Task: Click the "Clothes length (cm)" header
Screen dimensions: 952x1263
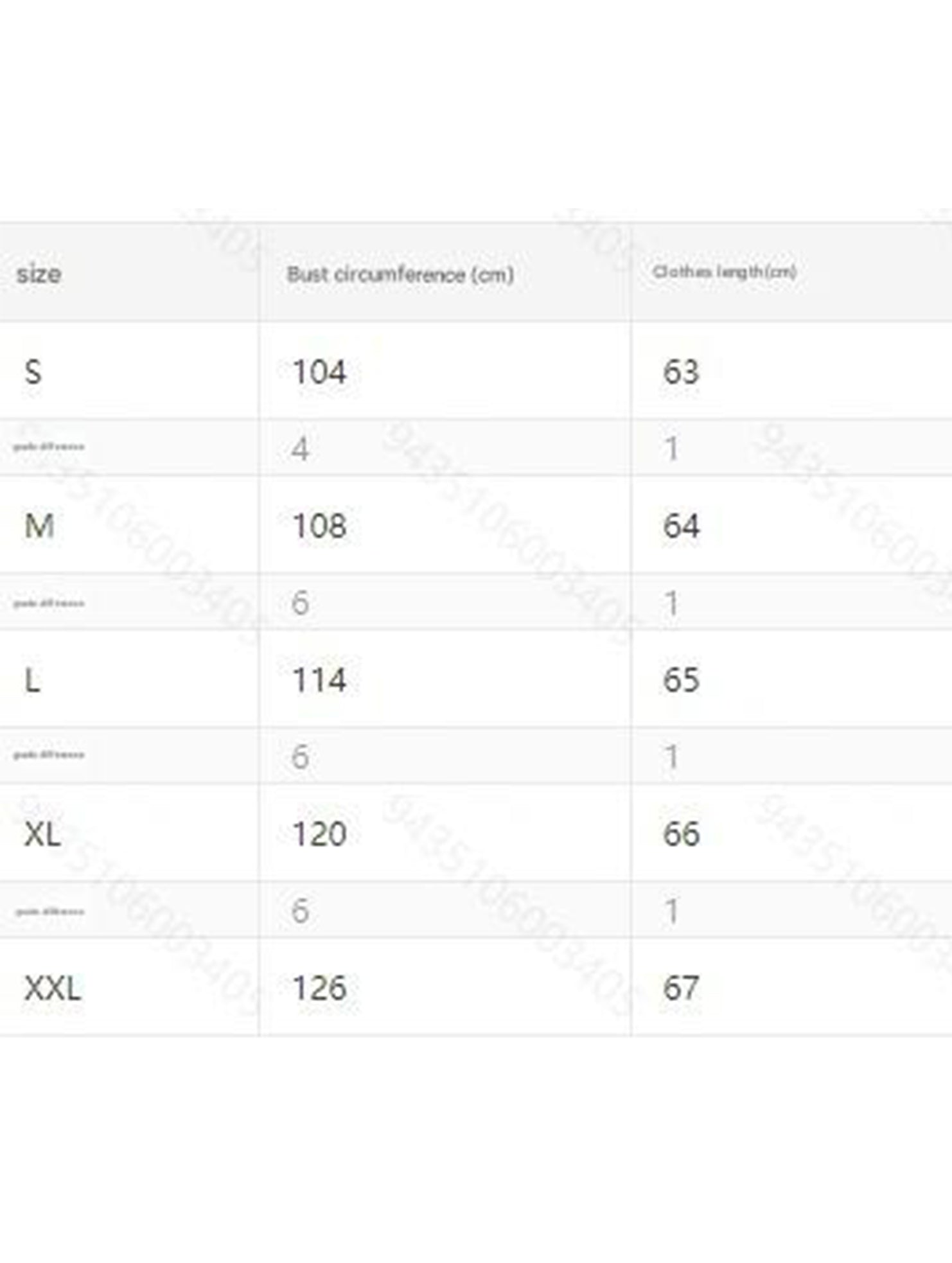Action: pos(724,272)
